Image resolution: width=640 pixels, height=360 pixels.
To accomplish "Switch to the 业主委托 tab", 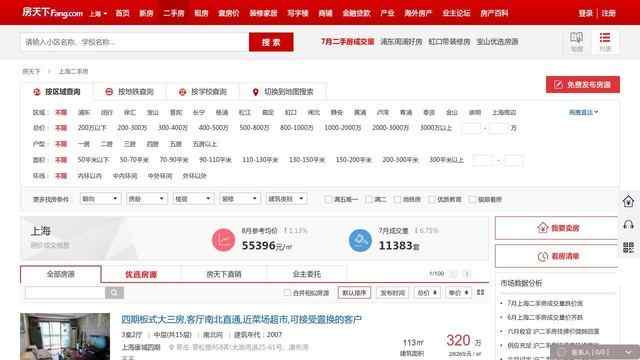I will tap(307, 274).
